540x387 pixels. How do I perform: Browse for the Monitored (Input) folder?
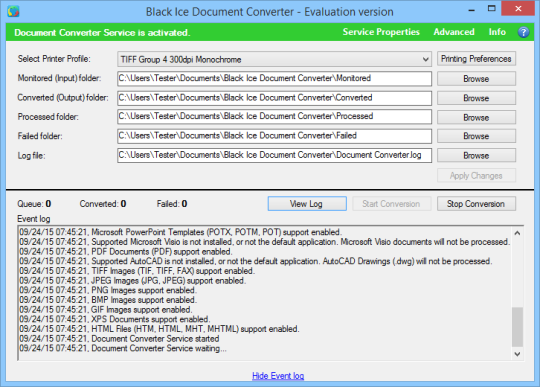[476, 79]
